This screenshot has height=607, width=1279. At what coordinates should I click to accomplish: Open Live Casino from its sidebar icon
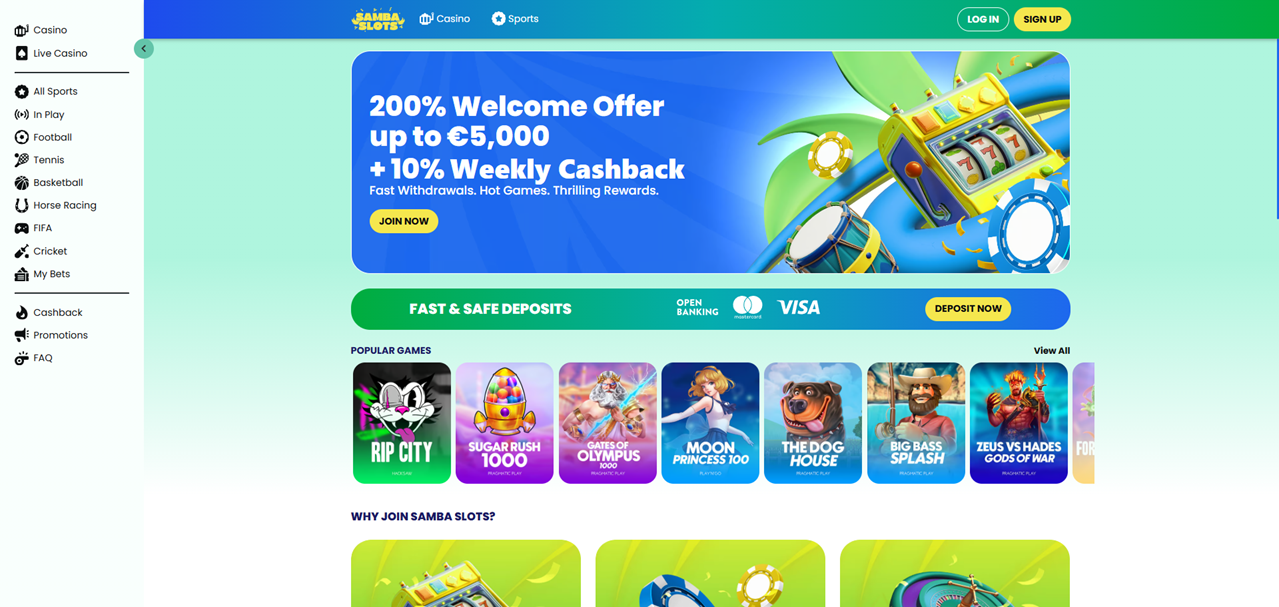coord(21,54)
